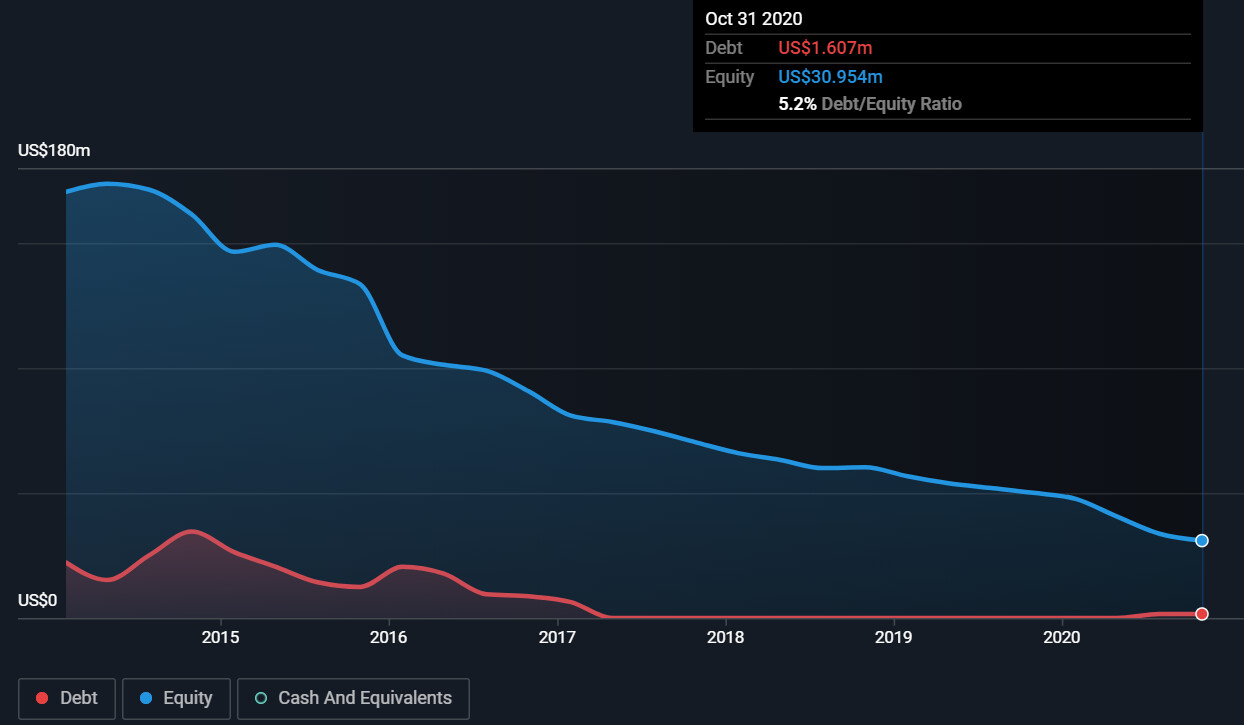Toggle the Equity series in the legend
The image size is (1244, 725).
[176, 698]
